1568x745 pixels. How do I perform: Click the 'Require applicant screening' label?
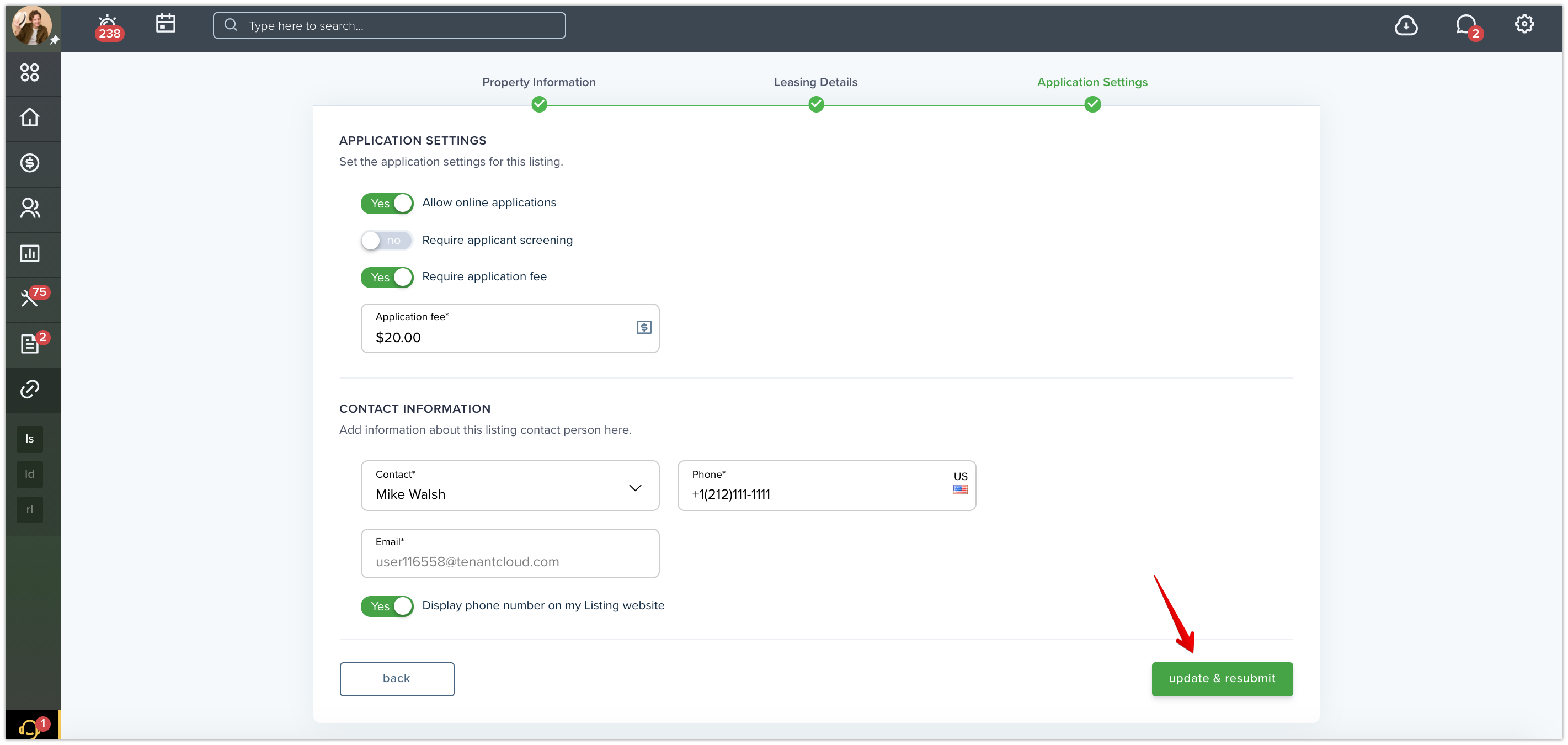pyautogui.click(x=497, y=241)
